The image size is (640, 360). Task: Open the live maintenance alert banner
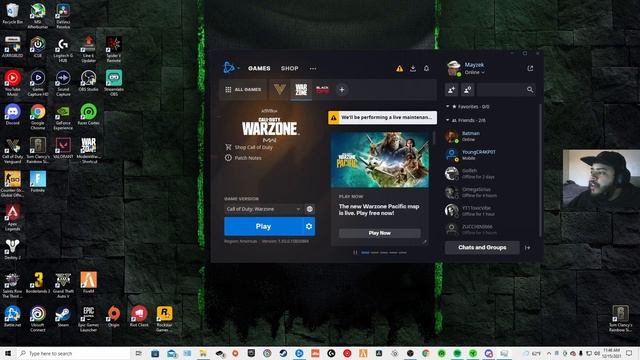(382, 117)
